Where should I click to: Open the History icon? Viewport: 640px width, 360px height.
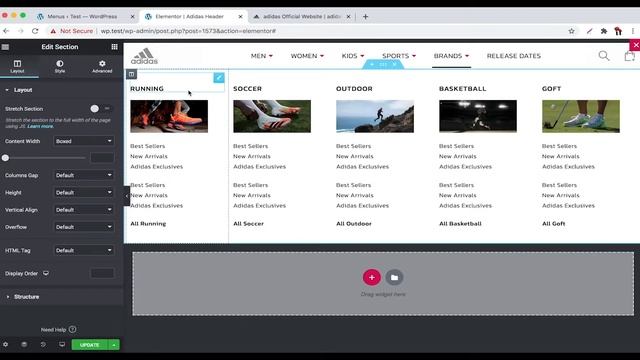tap(43, 344)
